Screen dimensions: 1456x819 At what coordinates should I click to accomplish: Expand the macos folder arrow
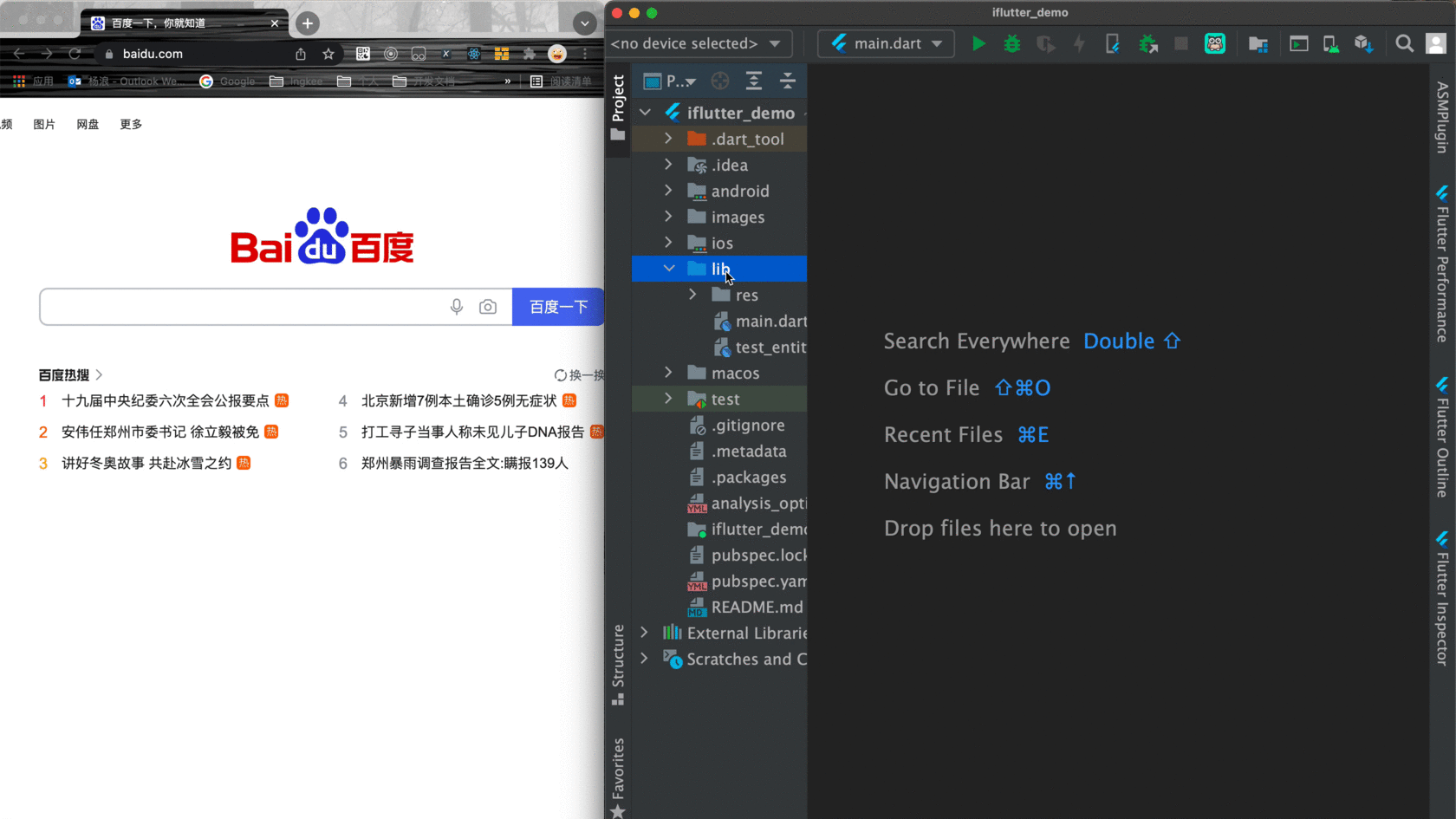[x=668, y=373]
